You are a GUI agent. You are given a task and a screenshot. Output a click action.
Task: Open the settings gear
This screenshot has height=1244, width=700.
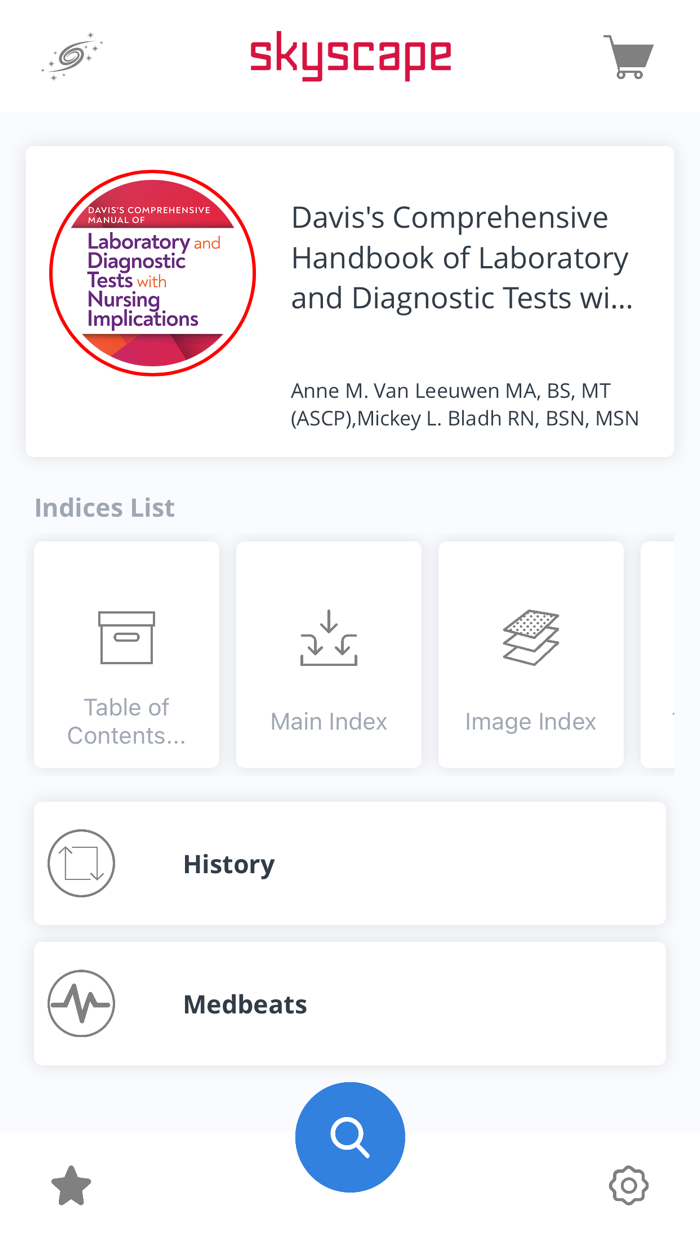(628, 1185)
